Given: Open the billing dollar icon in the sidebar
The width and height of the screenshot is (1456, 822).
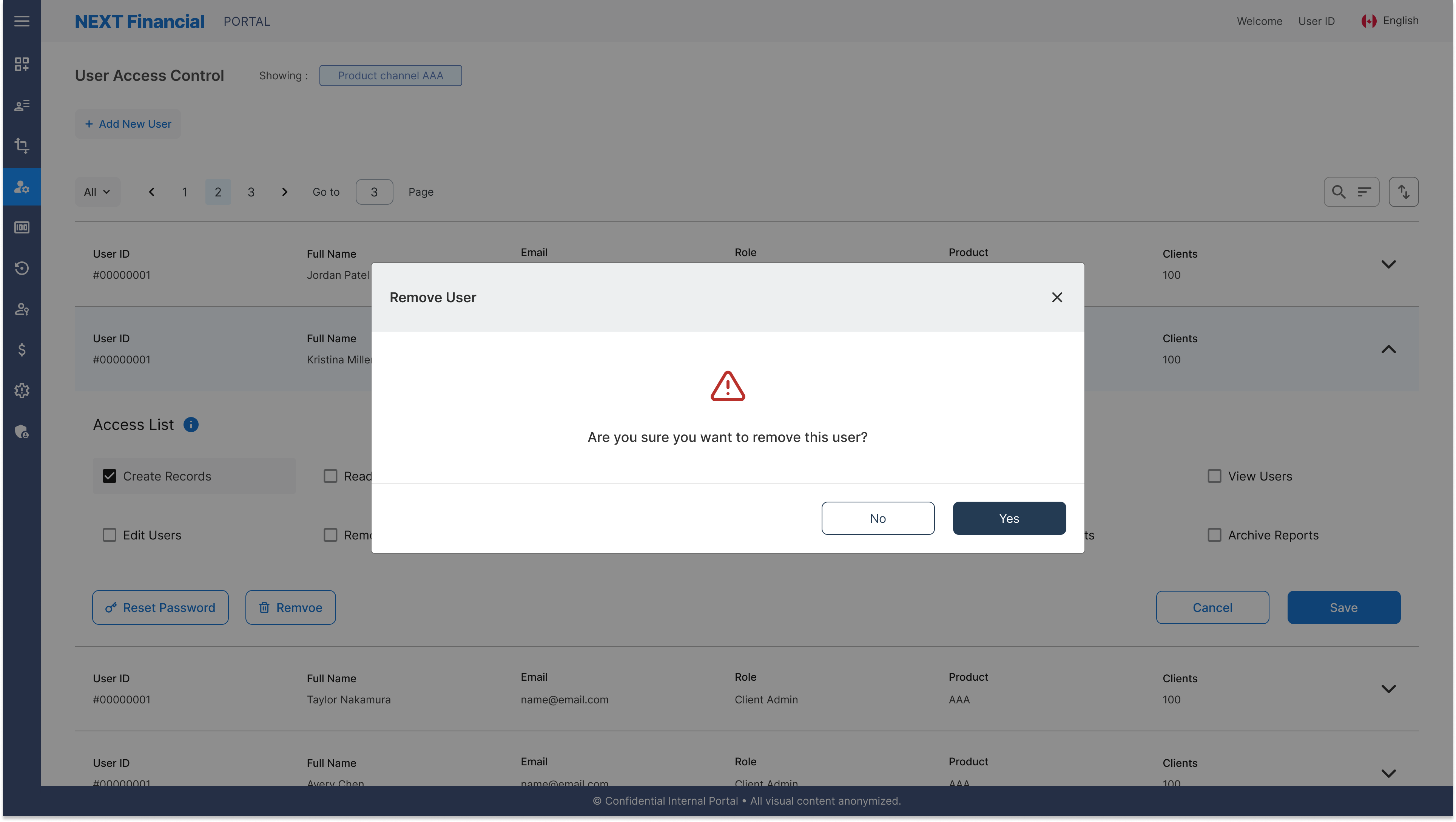Looking at the screenshot, I should pos(22,349).
